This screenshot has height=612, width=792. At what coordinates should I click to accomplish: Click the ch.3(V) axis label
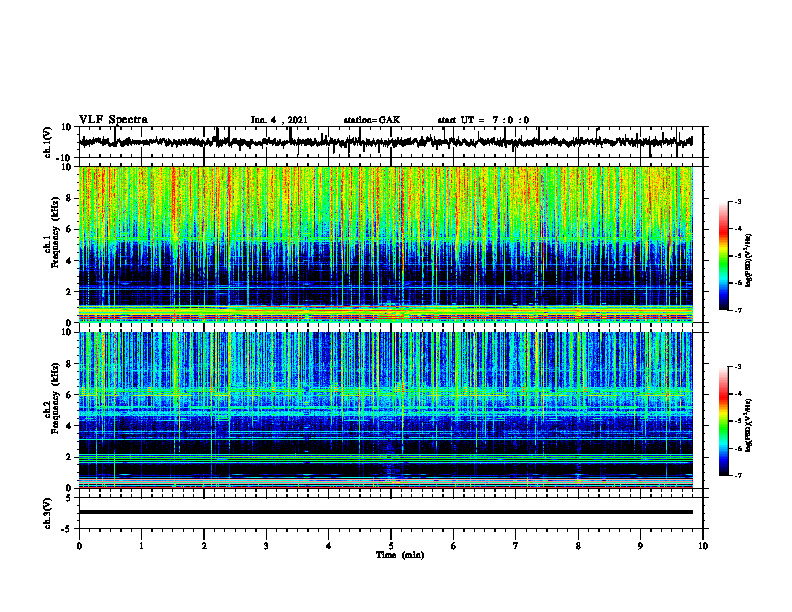(x=48, y=513)
